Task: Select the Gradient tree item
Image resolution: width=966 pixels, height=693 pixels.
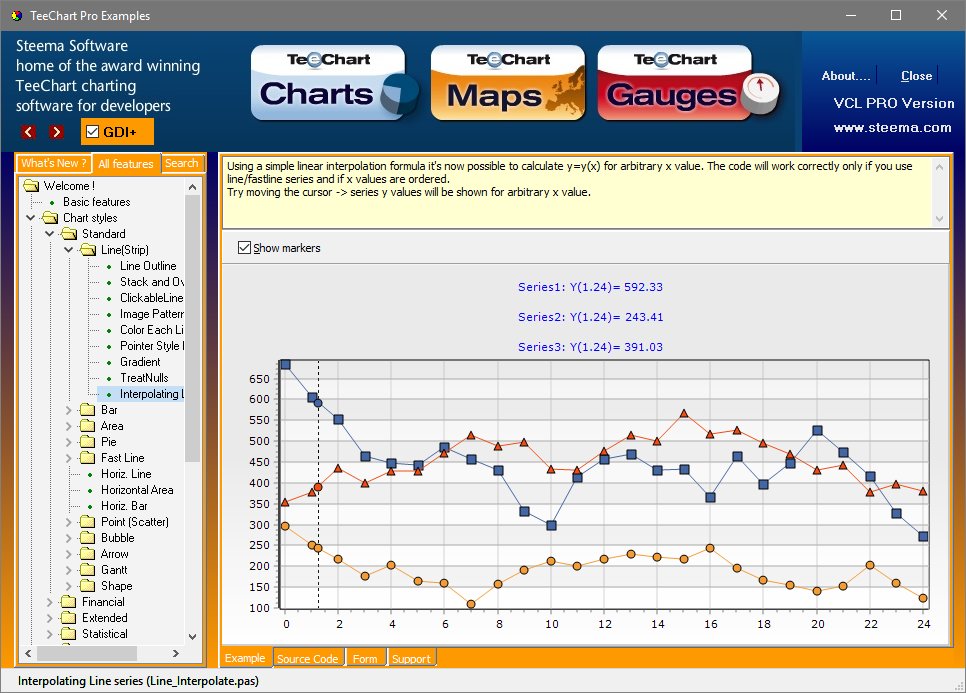Action: point(140,362)
